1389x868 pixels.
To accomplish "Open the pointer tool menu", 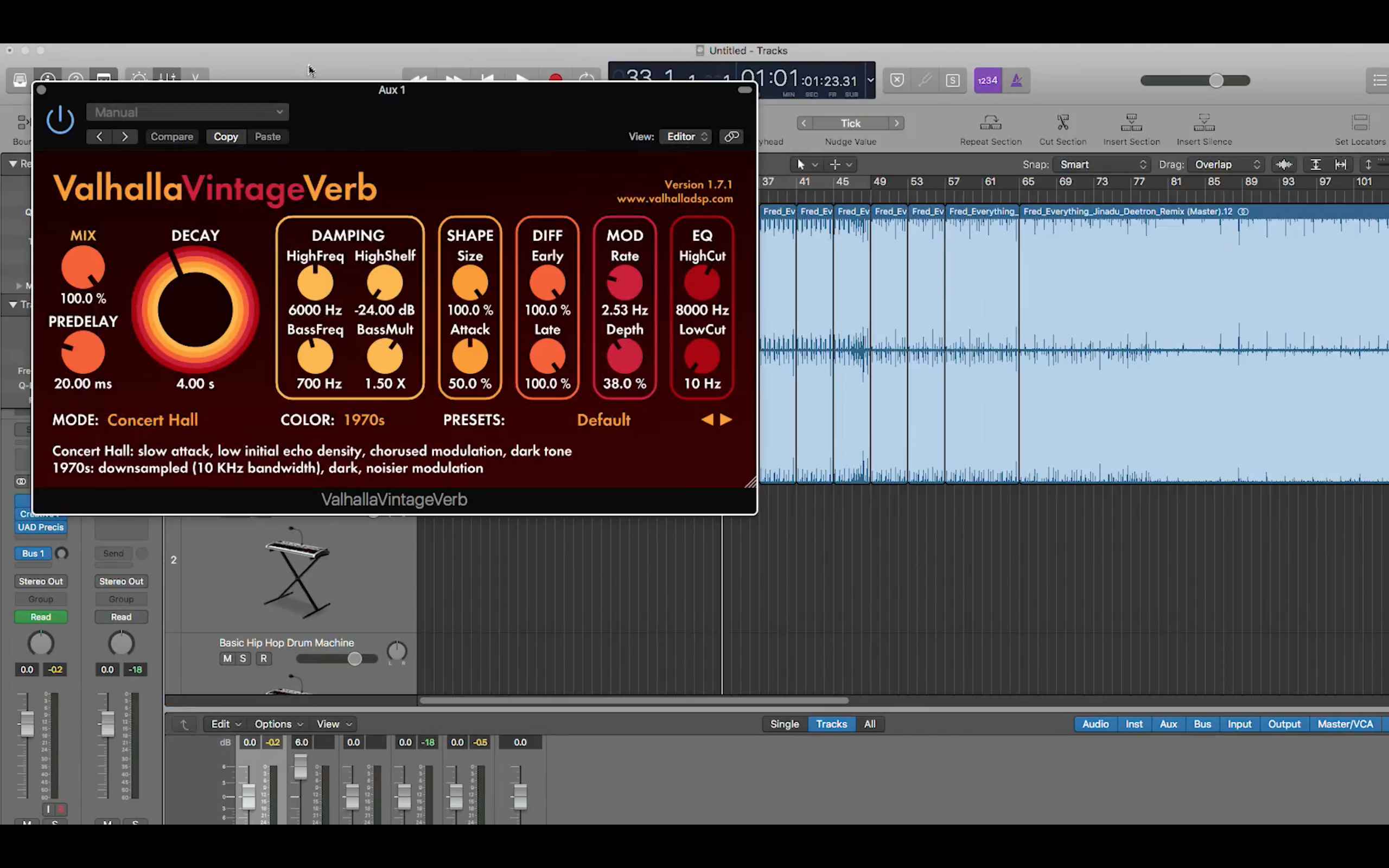I will [x=807, y=165].
